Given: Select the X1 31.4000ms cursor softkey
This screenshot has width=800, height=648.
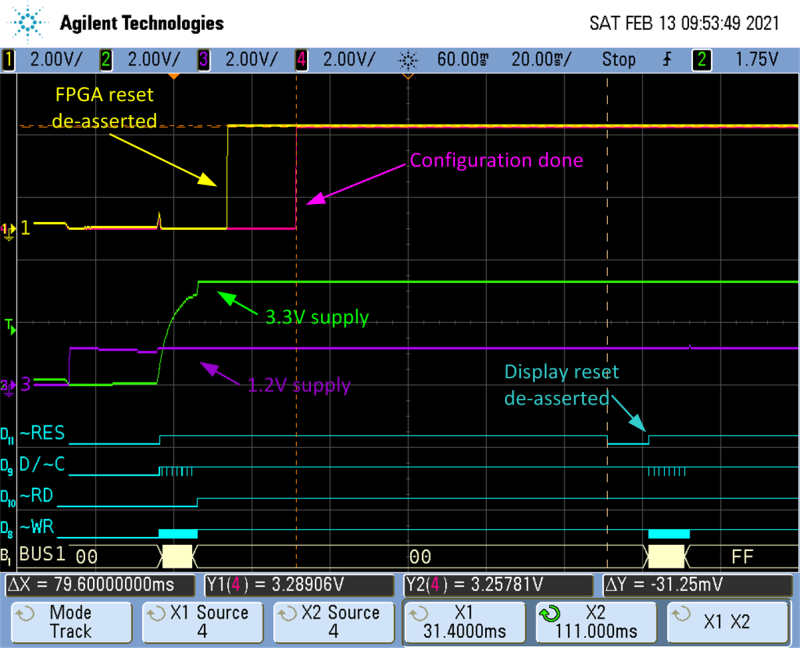Looking at the screenshot, I should tap(466, 621).
